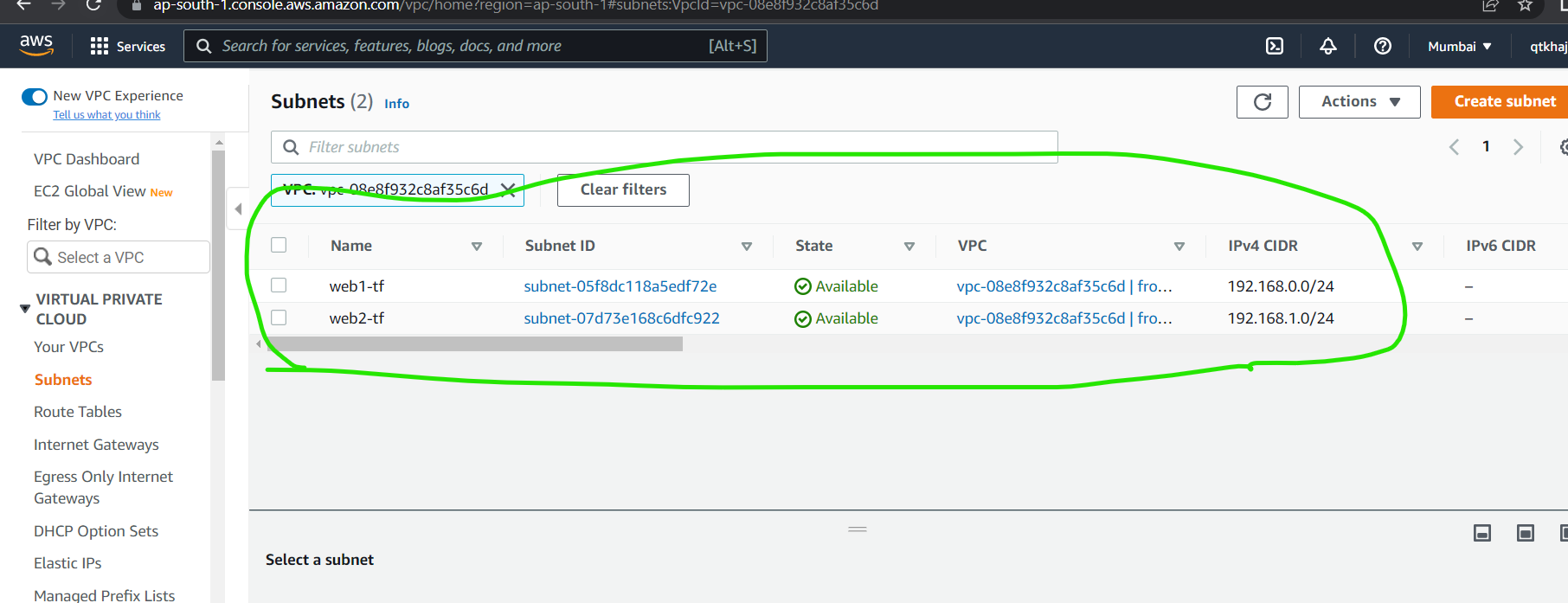Image resolution: width=1568 pixels, height=603 pixels.
Task: Open subnet-05f8dc118a5edf72e link
Action: click(x=620, y=286)
